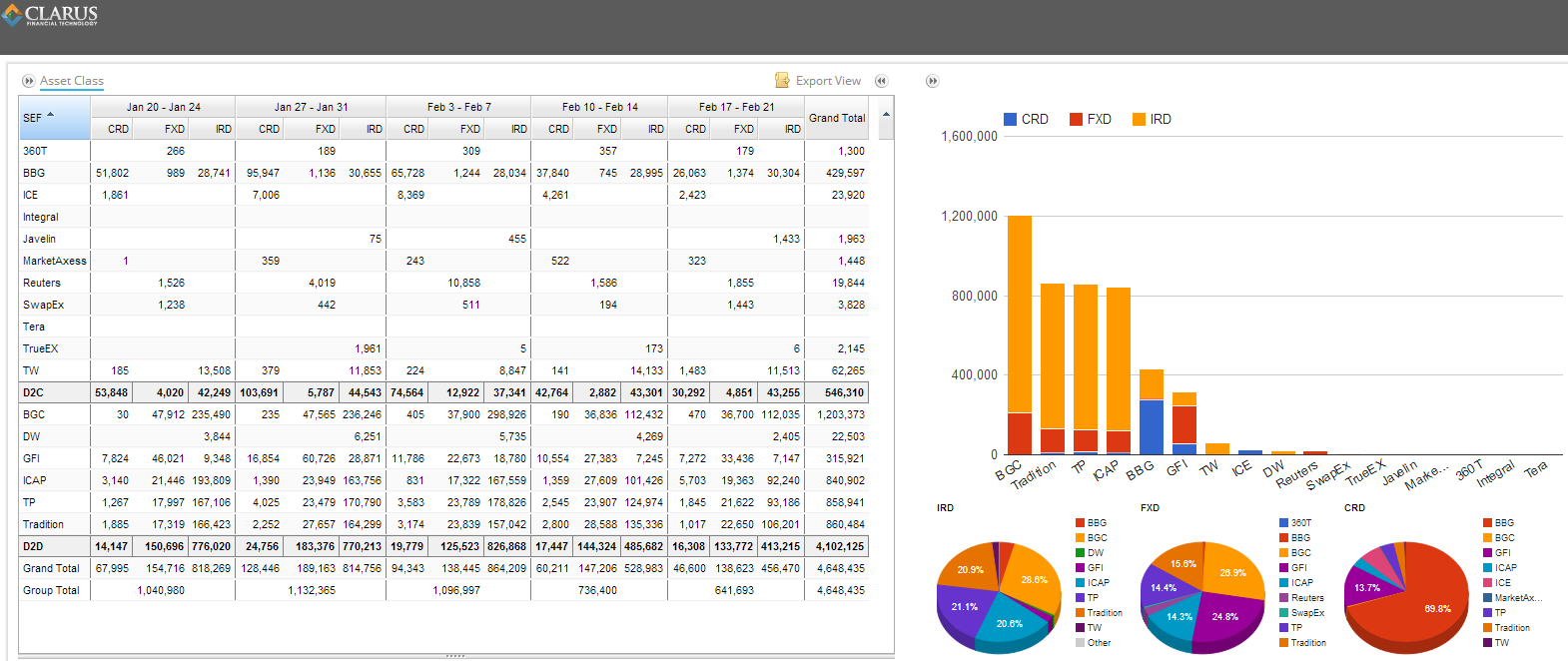Click BBG grand total value 429,597
This screenshot has height=661, width=1568.
point(845,173)
